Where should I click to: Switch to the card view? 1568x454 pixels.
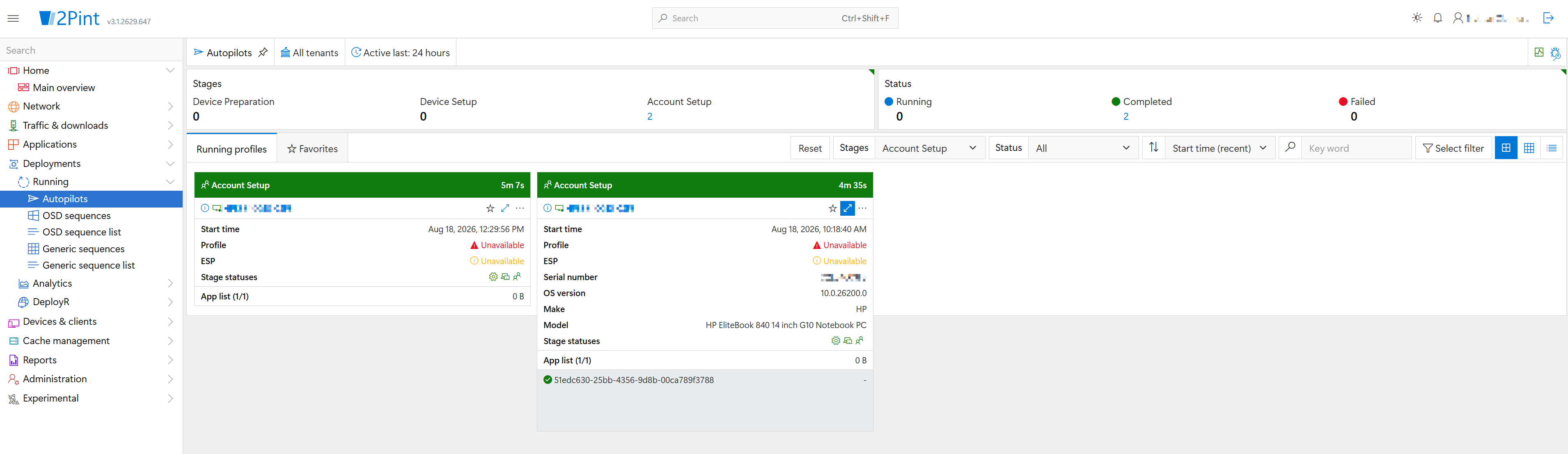click(1506, 148)
